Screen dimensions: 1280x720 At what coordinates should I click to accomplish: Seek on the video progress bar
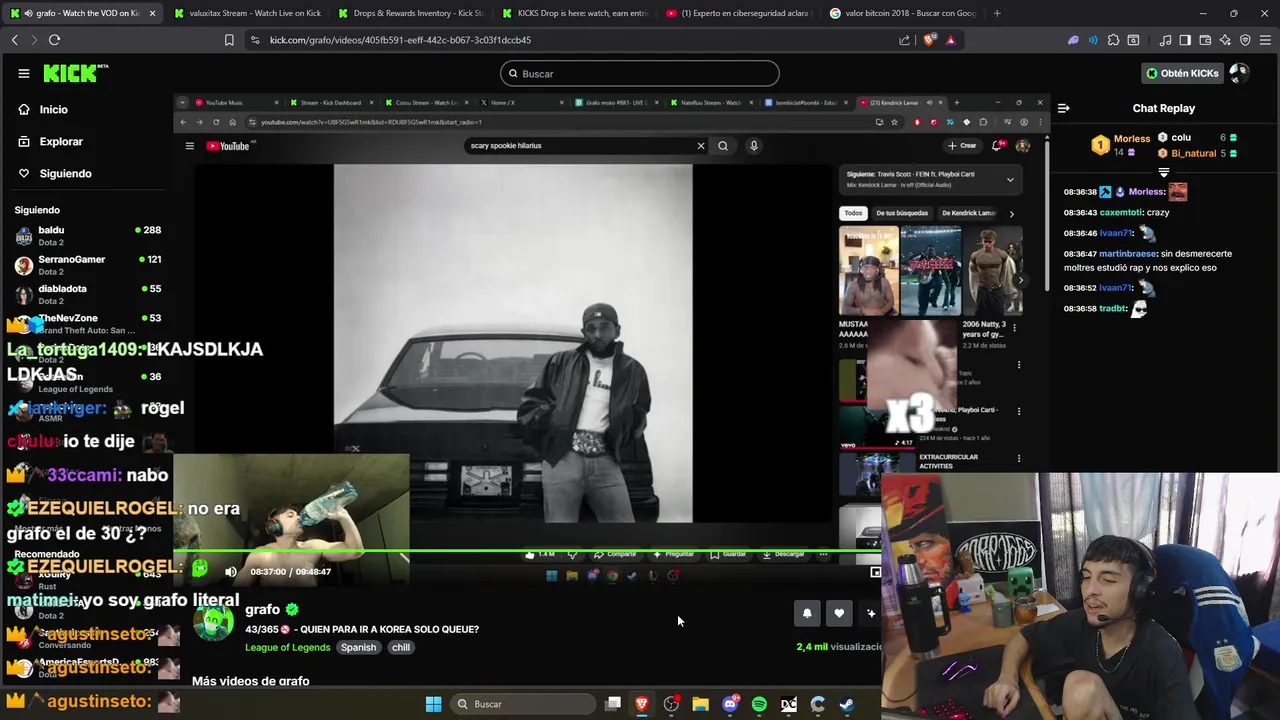tap(527, 551)
